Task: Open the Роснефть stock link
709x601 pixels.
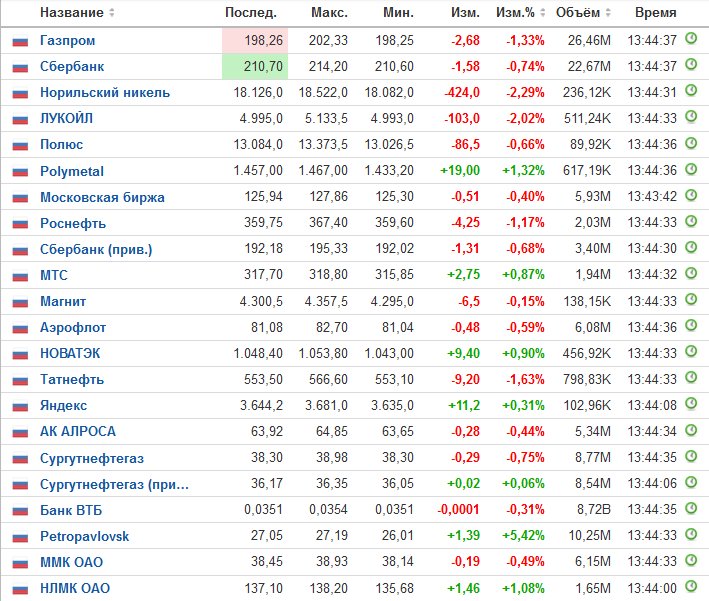Action: [x=73, y=223]
